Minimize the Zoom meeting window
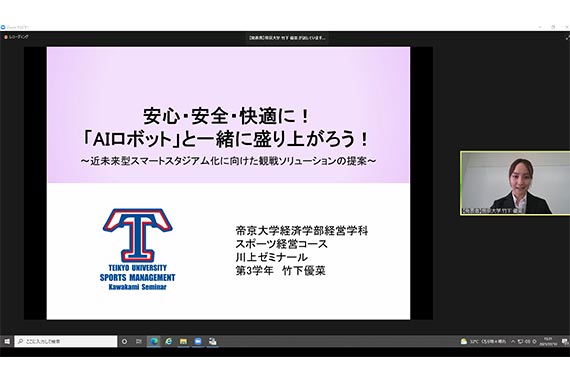Screen dimensions: 570x380 540,27
